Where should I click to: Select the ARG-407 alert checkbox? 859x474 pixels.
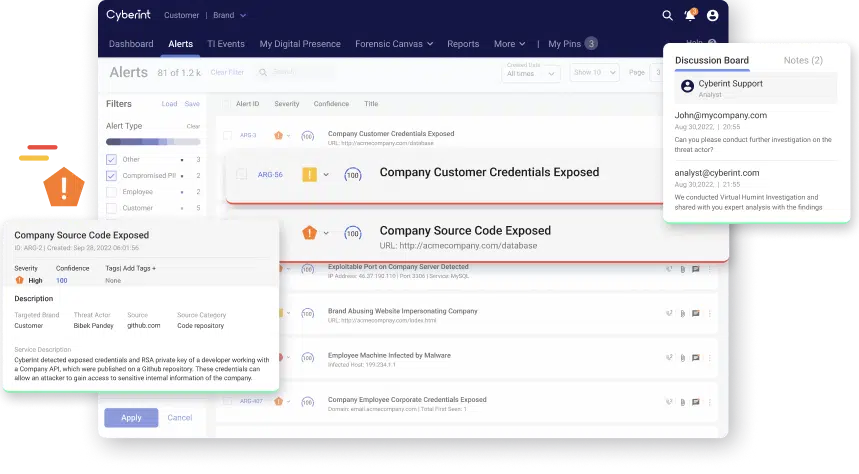(227, 401)
